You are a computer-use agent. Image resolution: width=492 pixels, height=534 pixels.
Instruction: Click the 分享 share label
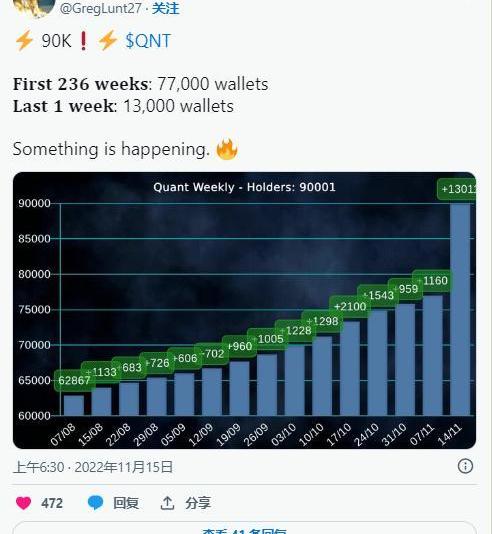click(198, 503)
